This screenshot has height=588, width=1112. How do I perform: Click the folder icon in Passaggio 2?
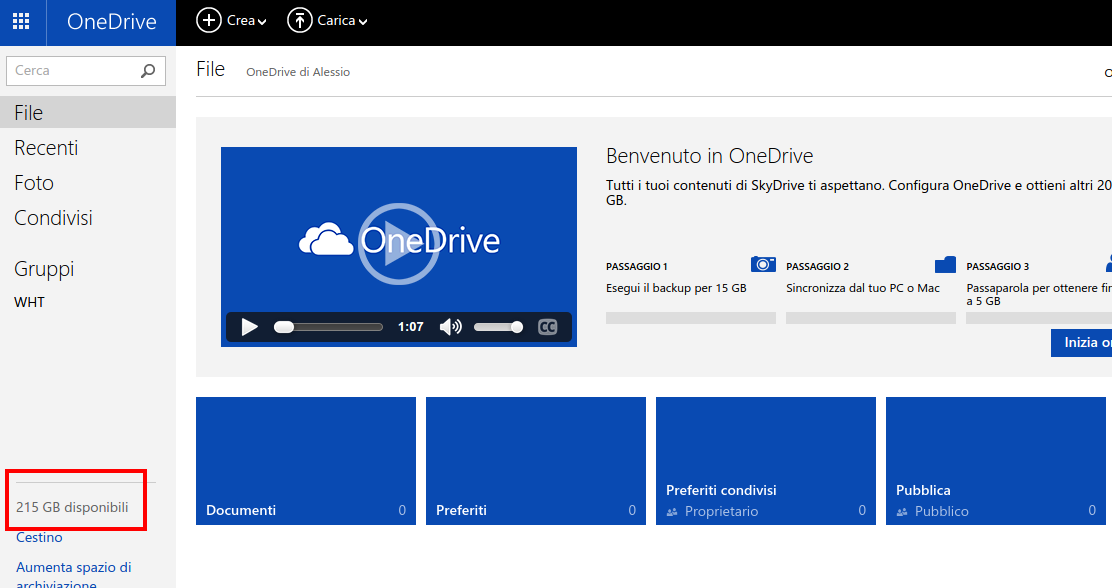[945, 265]
